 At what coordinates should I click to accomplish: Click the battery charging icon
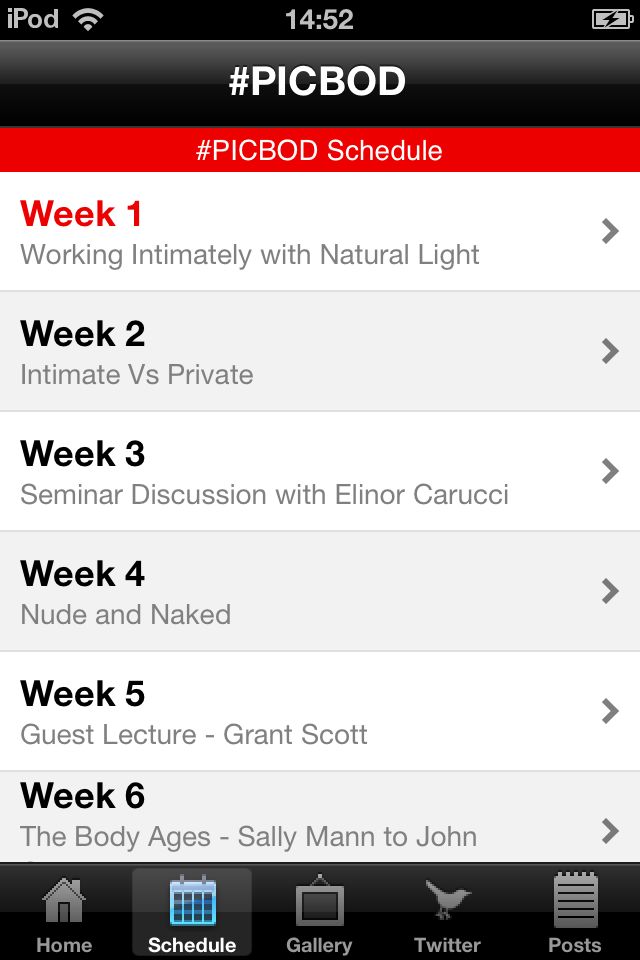[612, 20]
